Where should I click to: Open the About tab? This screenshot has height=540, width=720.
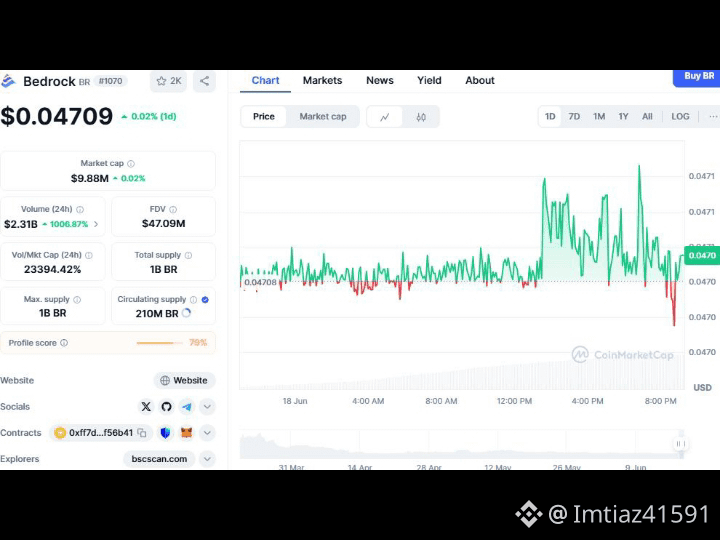tap(480, 80)
